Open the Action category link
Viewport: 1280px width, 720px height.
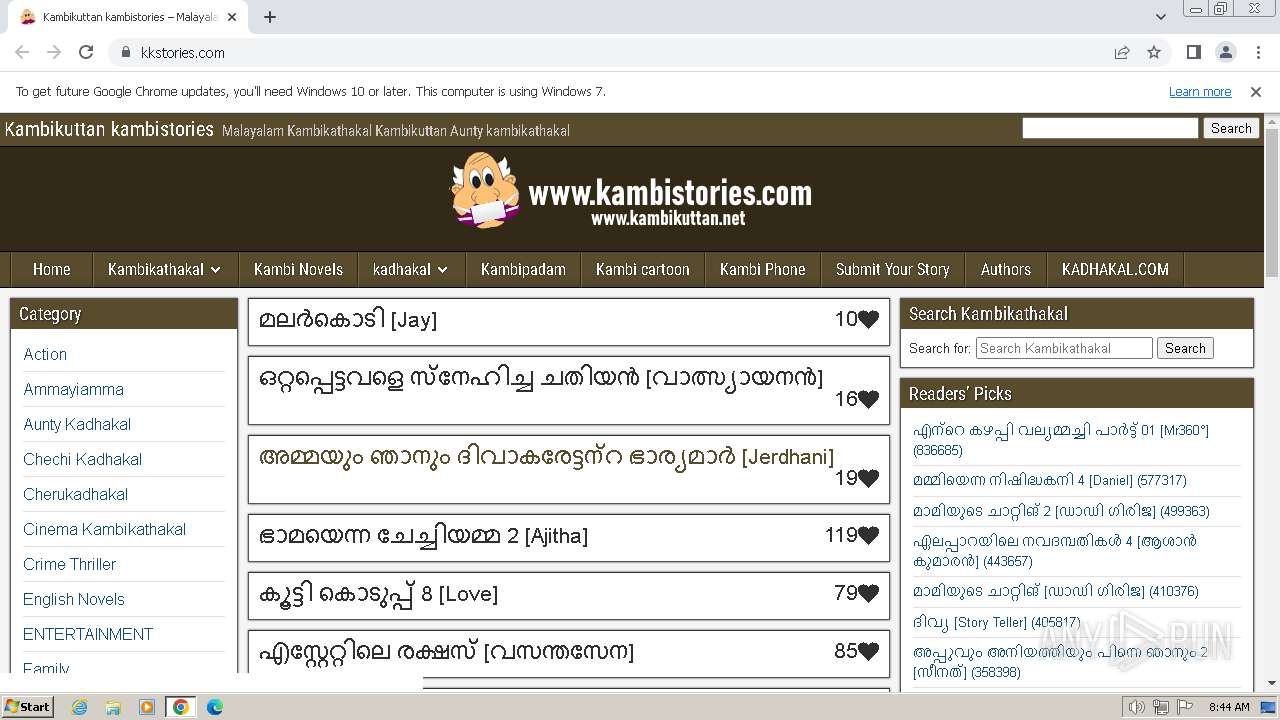45,354
